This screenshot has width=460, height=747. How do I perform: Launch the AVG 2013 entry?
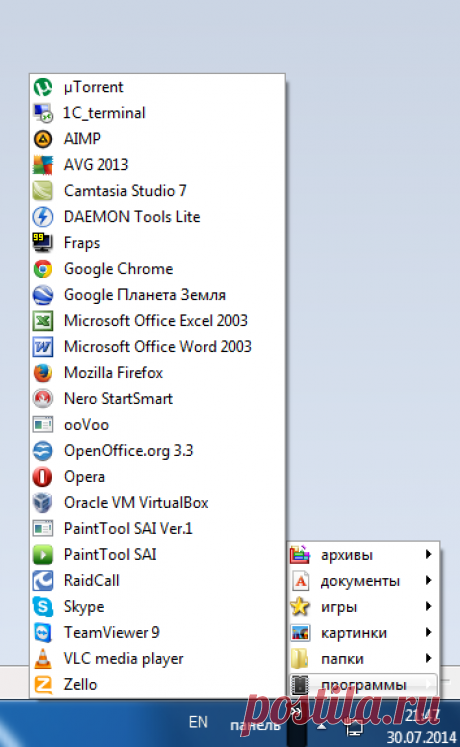[157, 165]
